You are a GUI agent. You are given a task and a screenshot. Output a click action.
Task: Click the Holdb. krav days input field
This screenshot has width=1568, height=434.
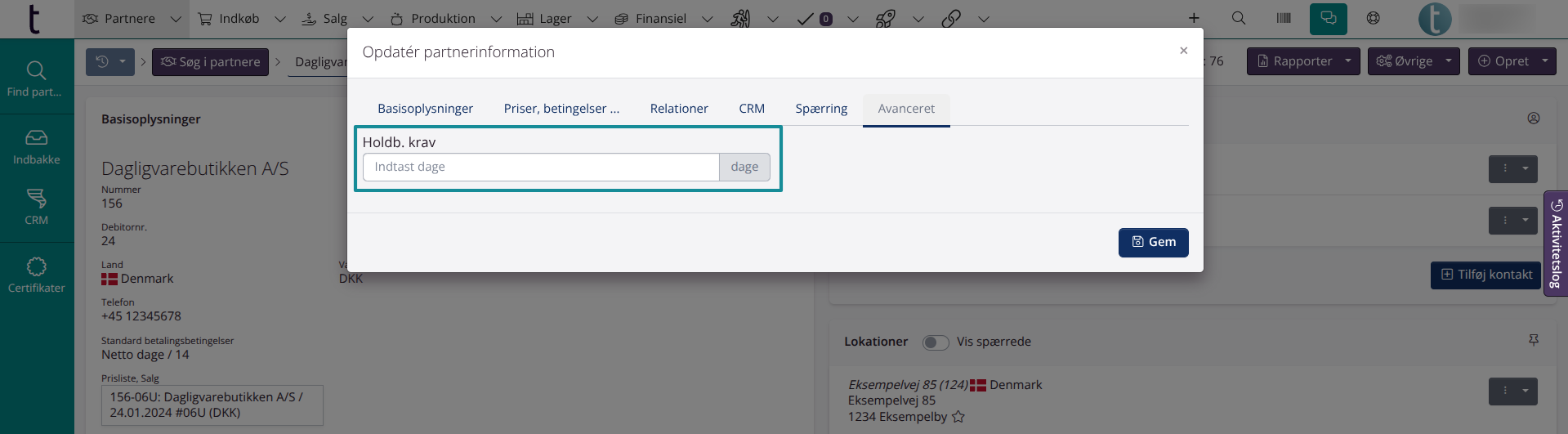(541, 167)
